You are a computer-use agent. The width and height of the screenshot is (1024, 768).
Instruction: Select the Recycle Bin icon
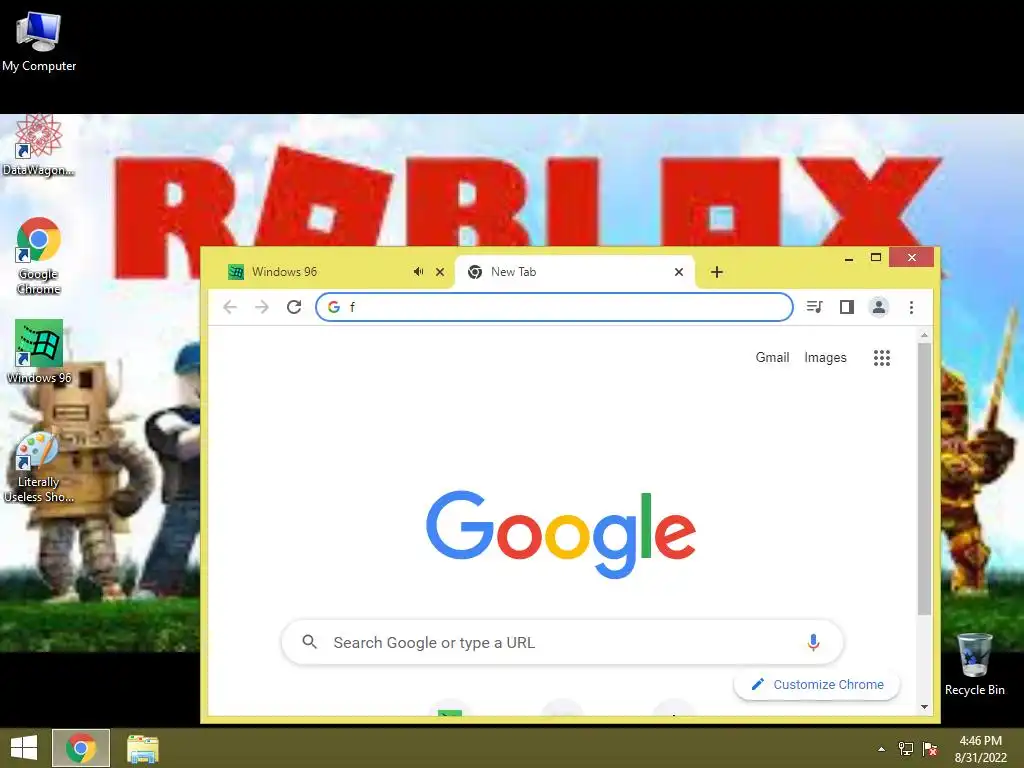pos(974,664)
